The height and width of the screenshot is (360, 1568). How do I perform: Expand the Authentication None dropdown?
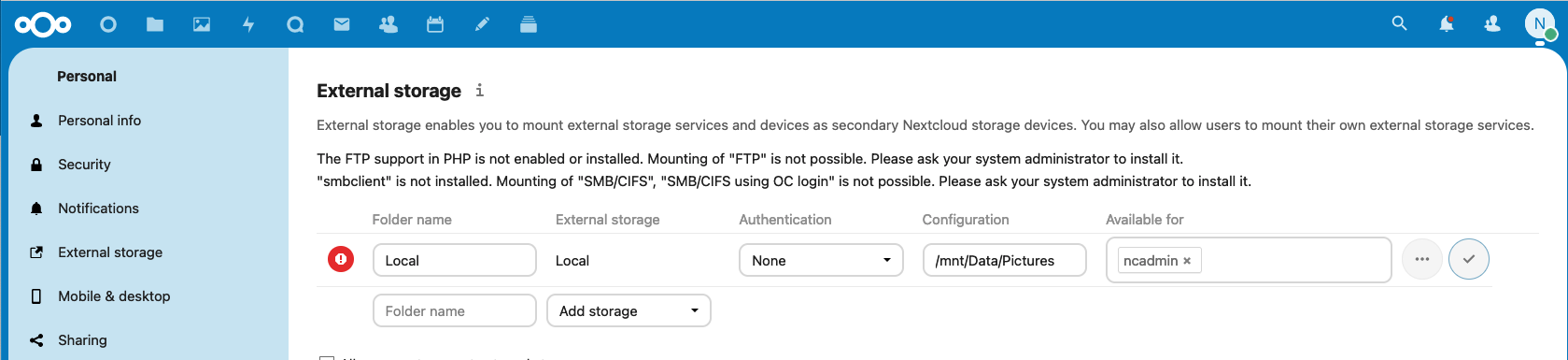pos(821,260)
